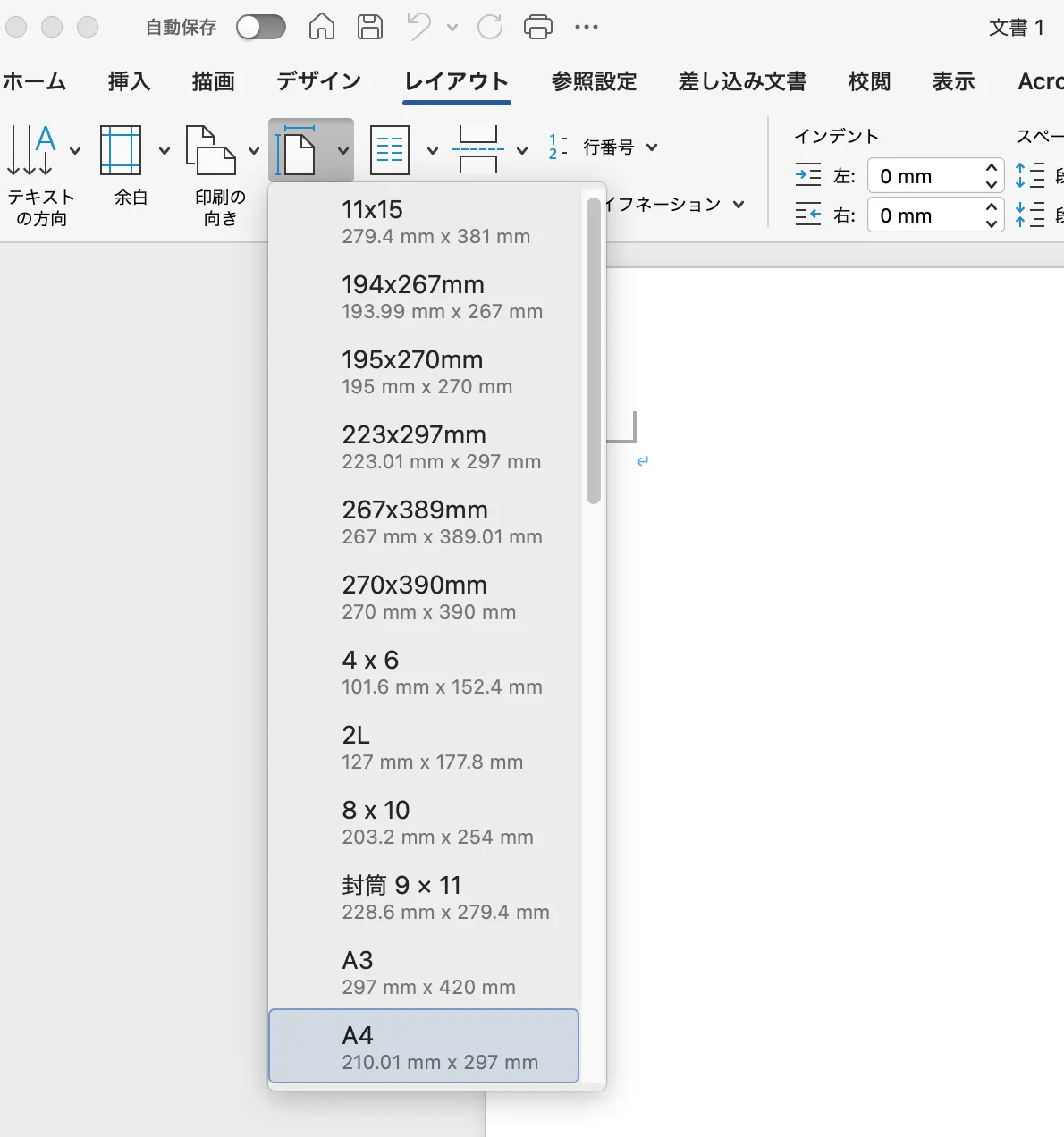
Task: Switch to the ホーム tab
Action: pos(35,81)
